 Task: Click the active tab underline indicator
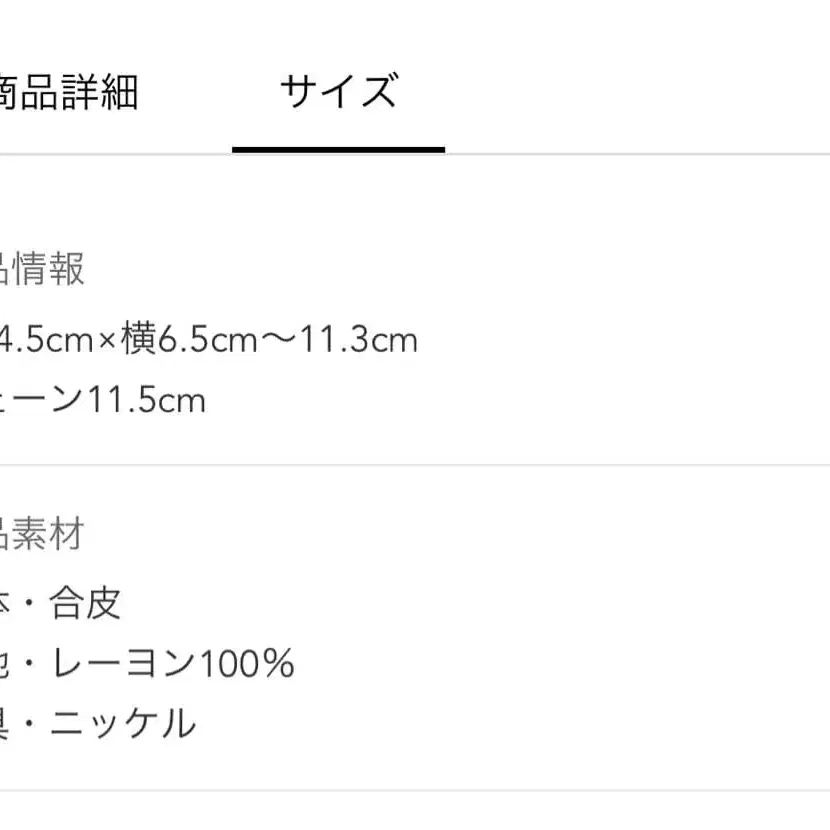(337, 148)
